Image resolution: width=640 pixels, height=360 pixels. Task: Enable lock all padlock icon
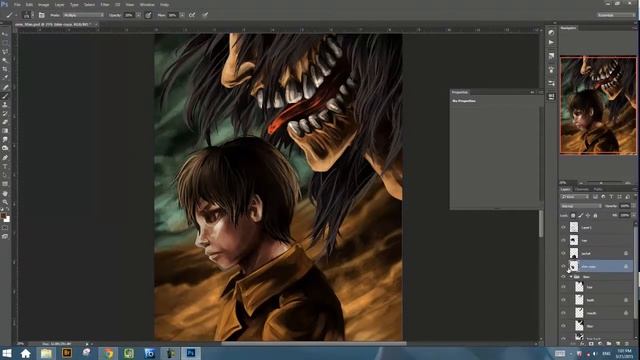[x=595, y=216]
